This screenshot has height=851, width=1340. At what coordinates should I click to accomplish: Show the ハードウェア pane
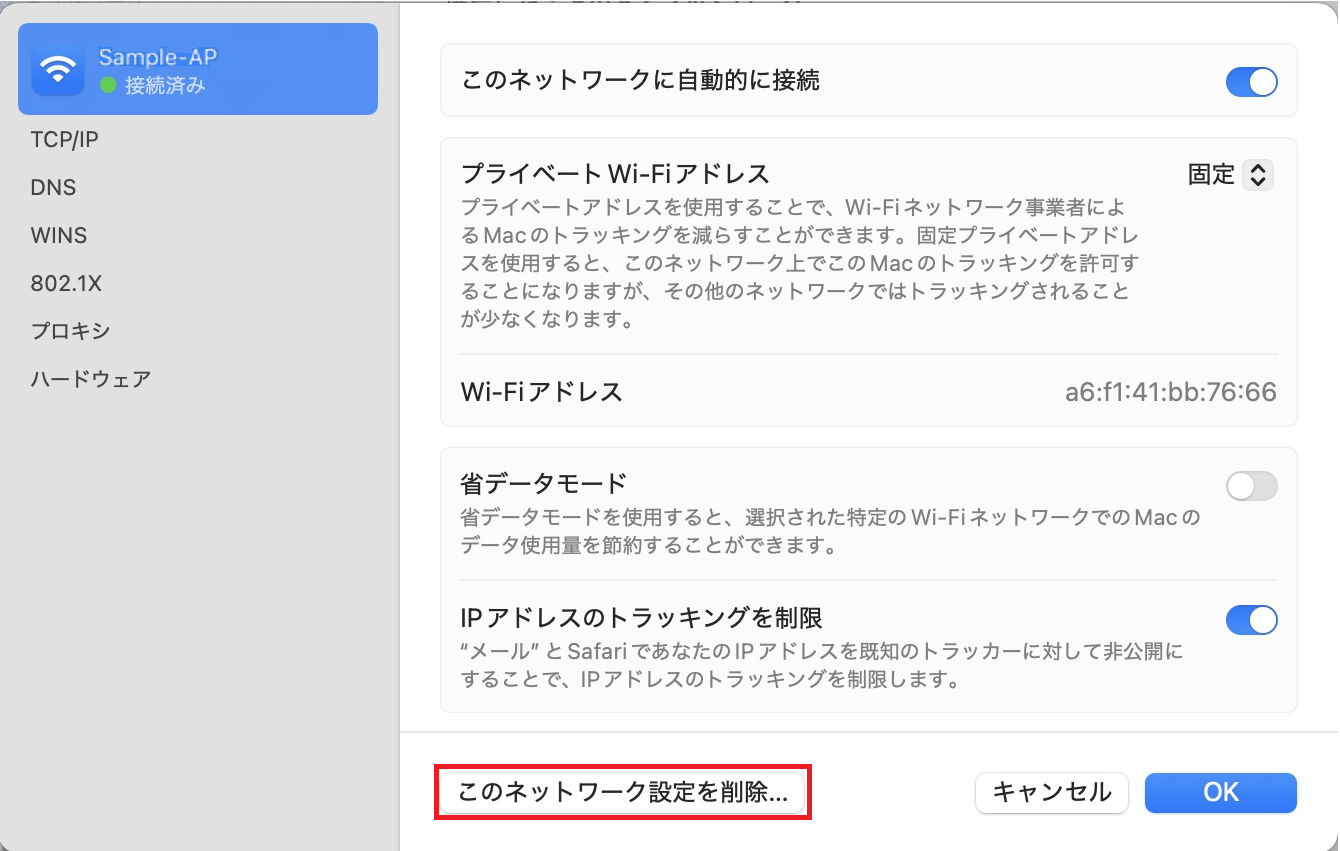91,379
